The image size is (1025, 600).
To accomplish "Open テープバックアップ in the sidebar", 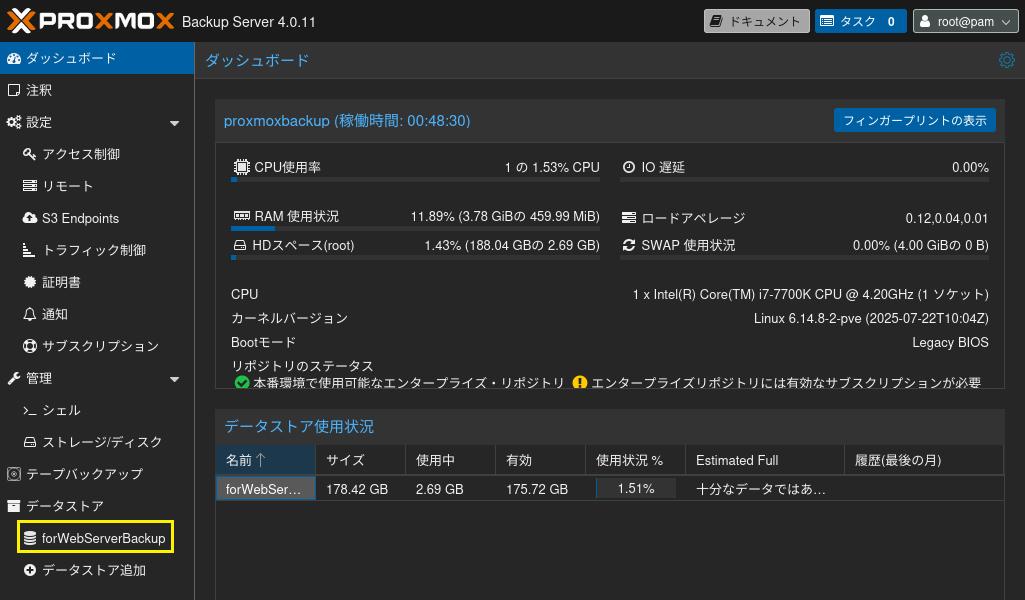I will click(97, 475).
